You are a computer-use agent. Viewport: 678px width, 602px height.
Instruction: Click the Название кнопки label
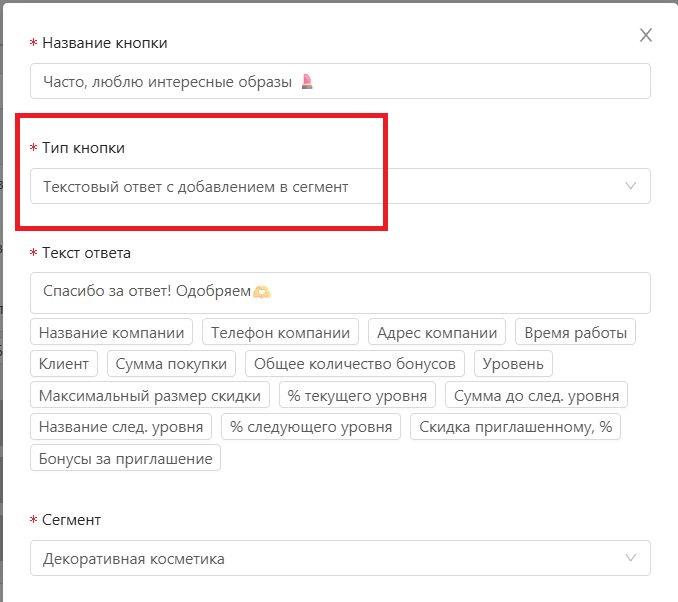coord(105,43)
